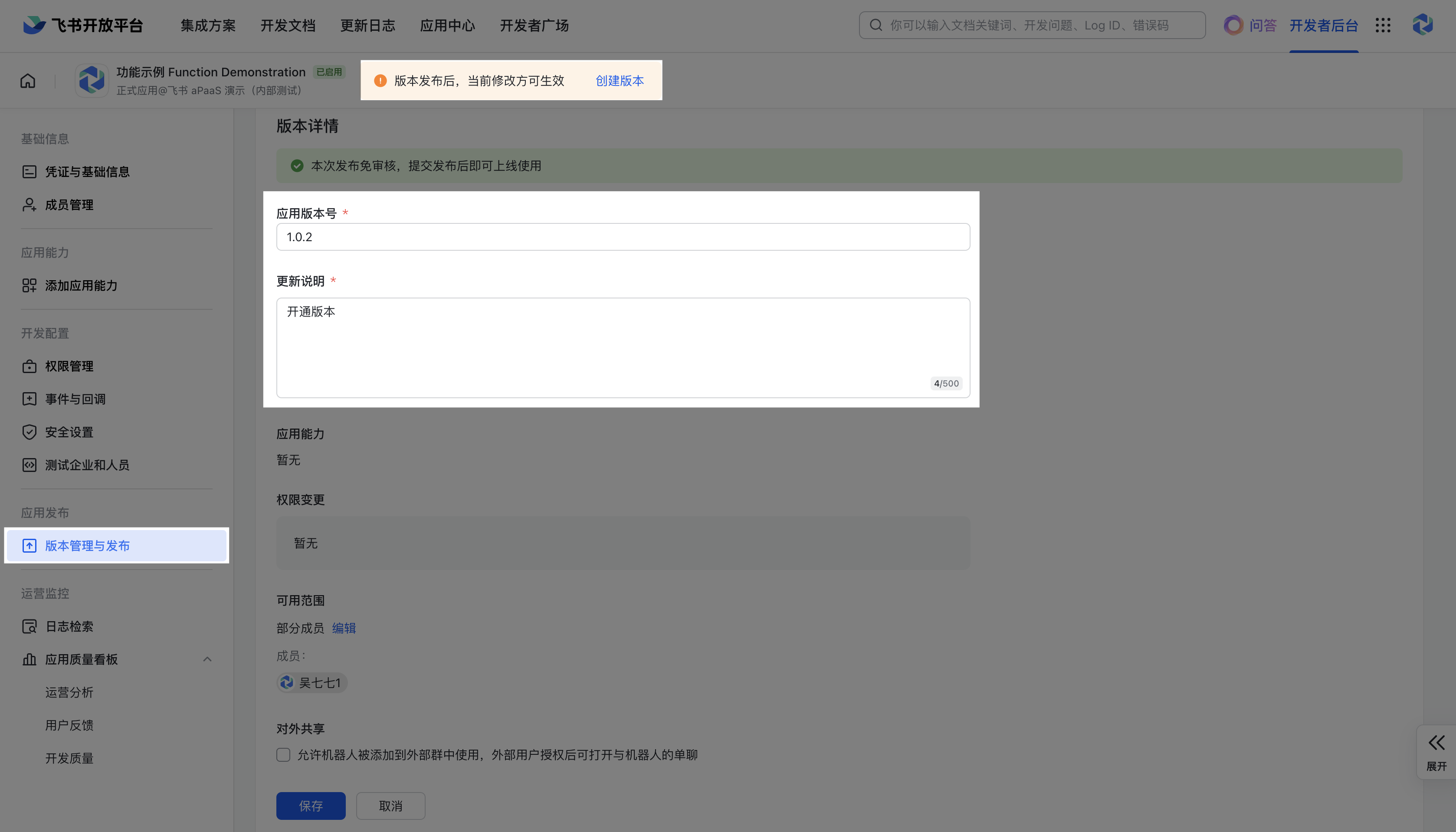This screenshot has height=832, width=1456.
Task: Open the 问答 assistant icon
Action: [1233, 25]
